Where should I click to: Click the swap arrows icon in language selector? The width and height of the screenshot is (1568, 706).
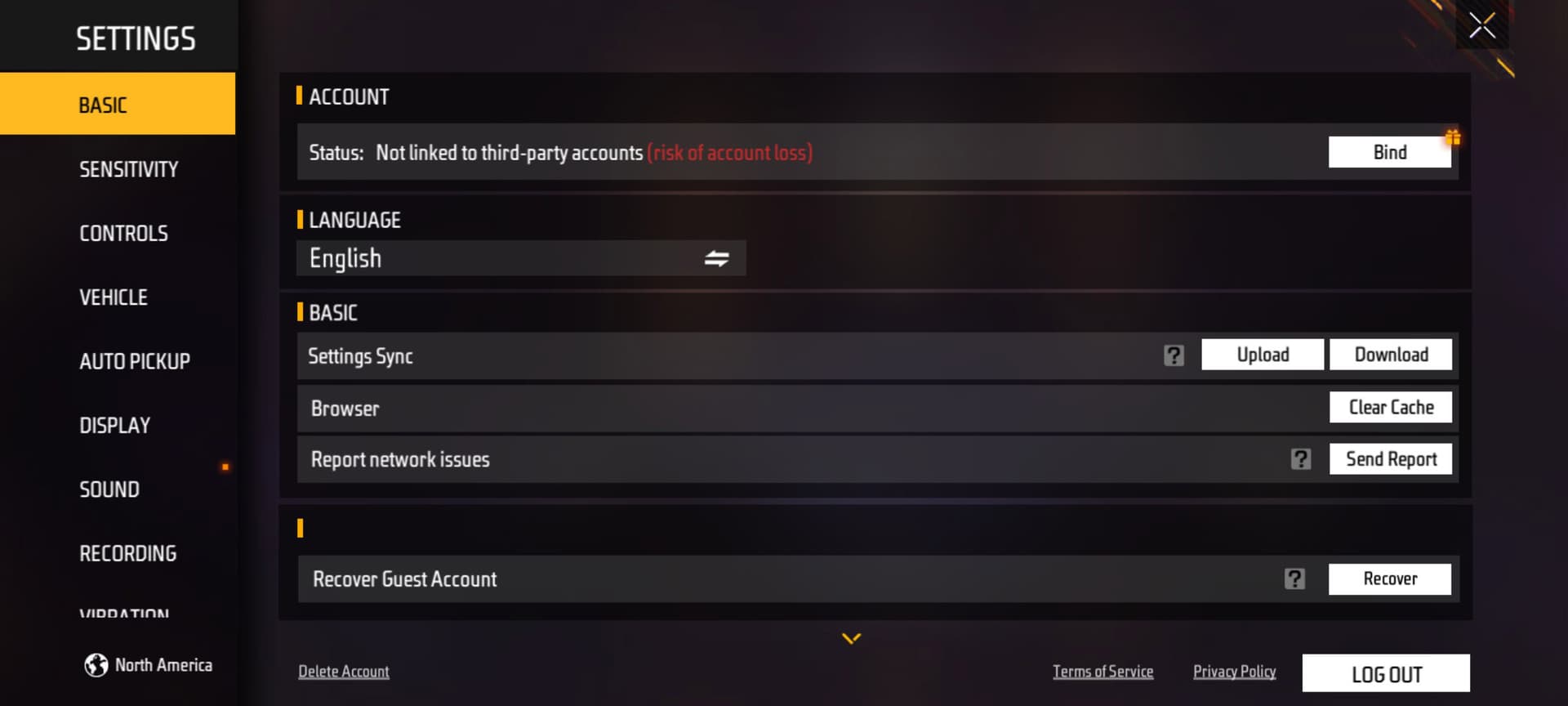tap(716, 259)
